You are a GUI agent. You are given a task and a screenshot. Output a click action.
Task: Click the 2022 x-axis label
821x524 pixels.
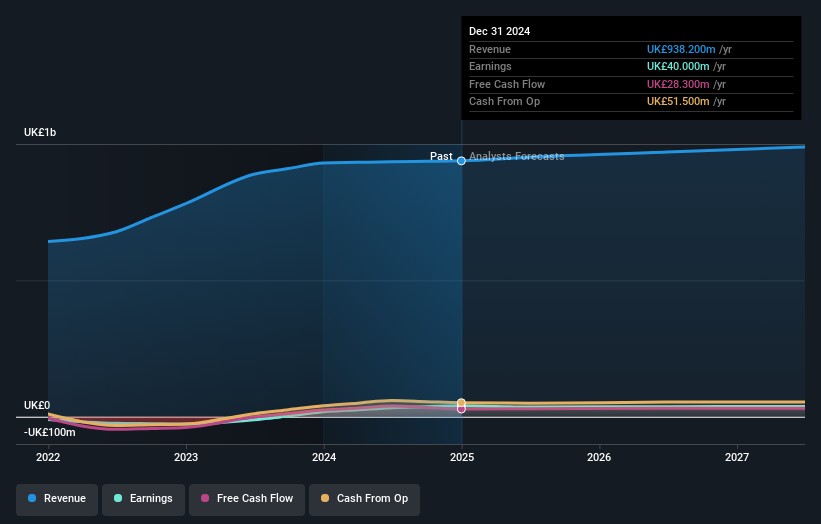pyautogui.click(x=48, y=457)
